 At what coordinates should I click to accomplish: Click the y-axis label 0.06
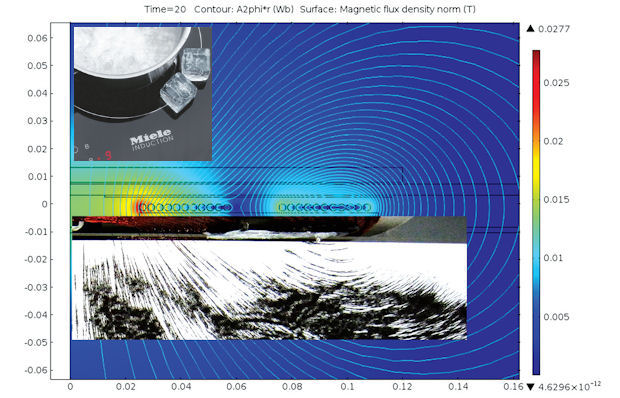[37, 38]
